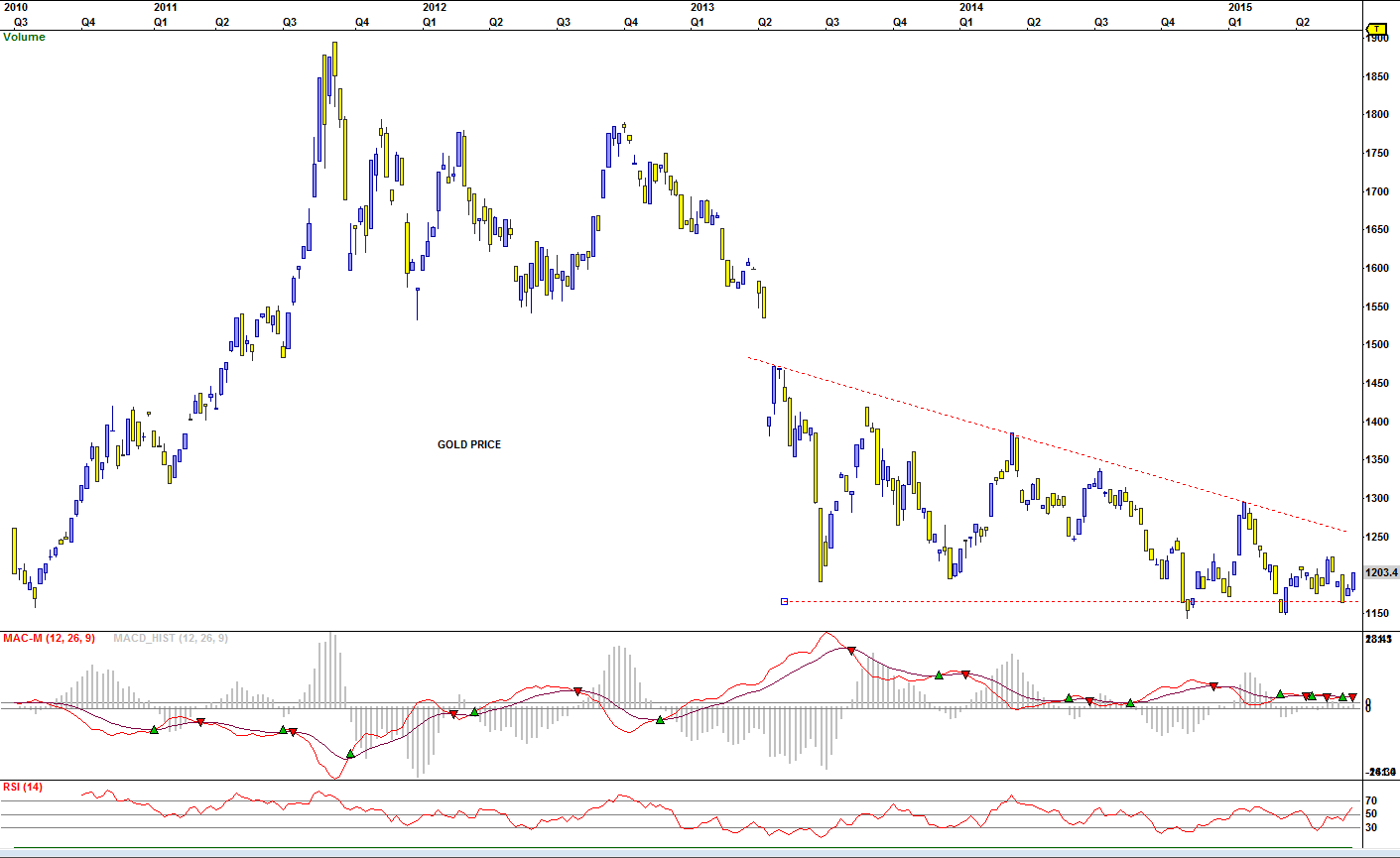Click the green Volume label
1400x858 pixels.
[24, 37]
